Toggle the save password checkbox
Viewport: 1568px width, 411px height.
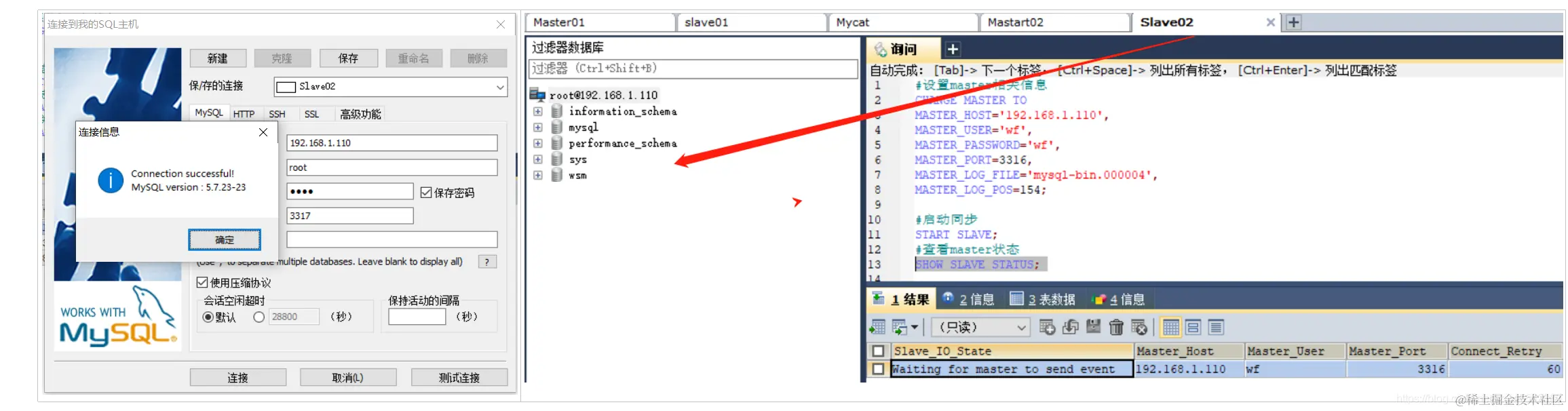[426, 193]
